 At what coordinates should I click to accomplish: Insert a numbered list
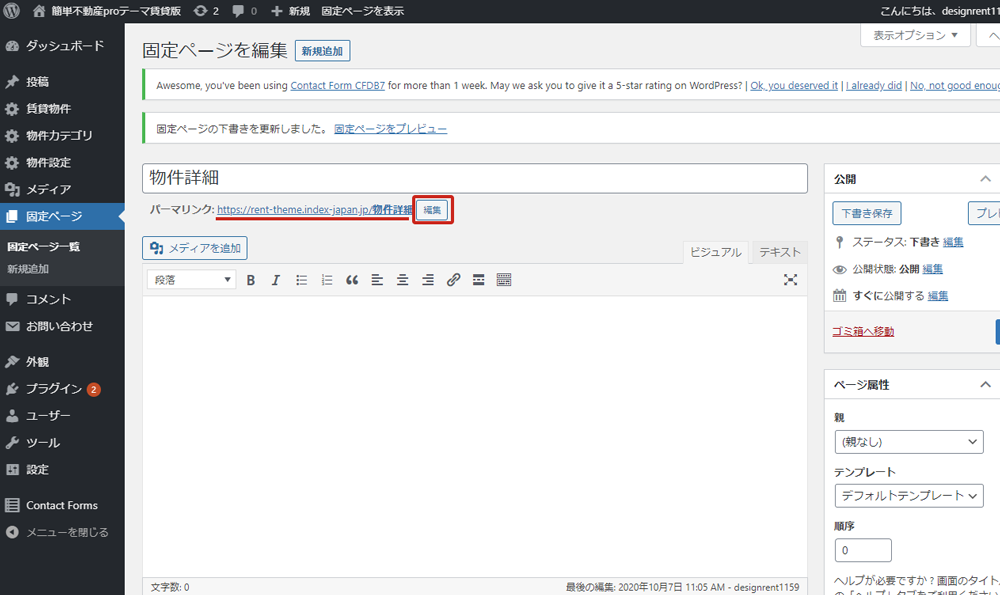[x=326, y=280]
